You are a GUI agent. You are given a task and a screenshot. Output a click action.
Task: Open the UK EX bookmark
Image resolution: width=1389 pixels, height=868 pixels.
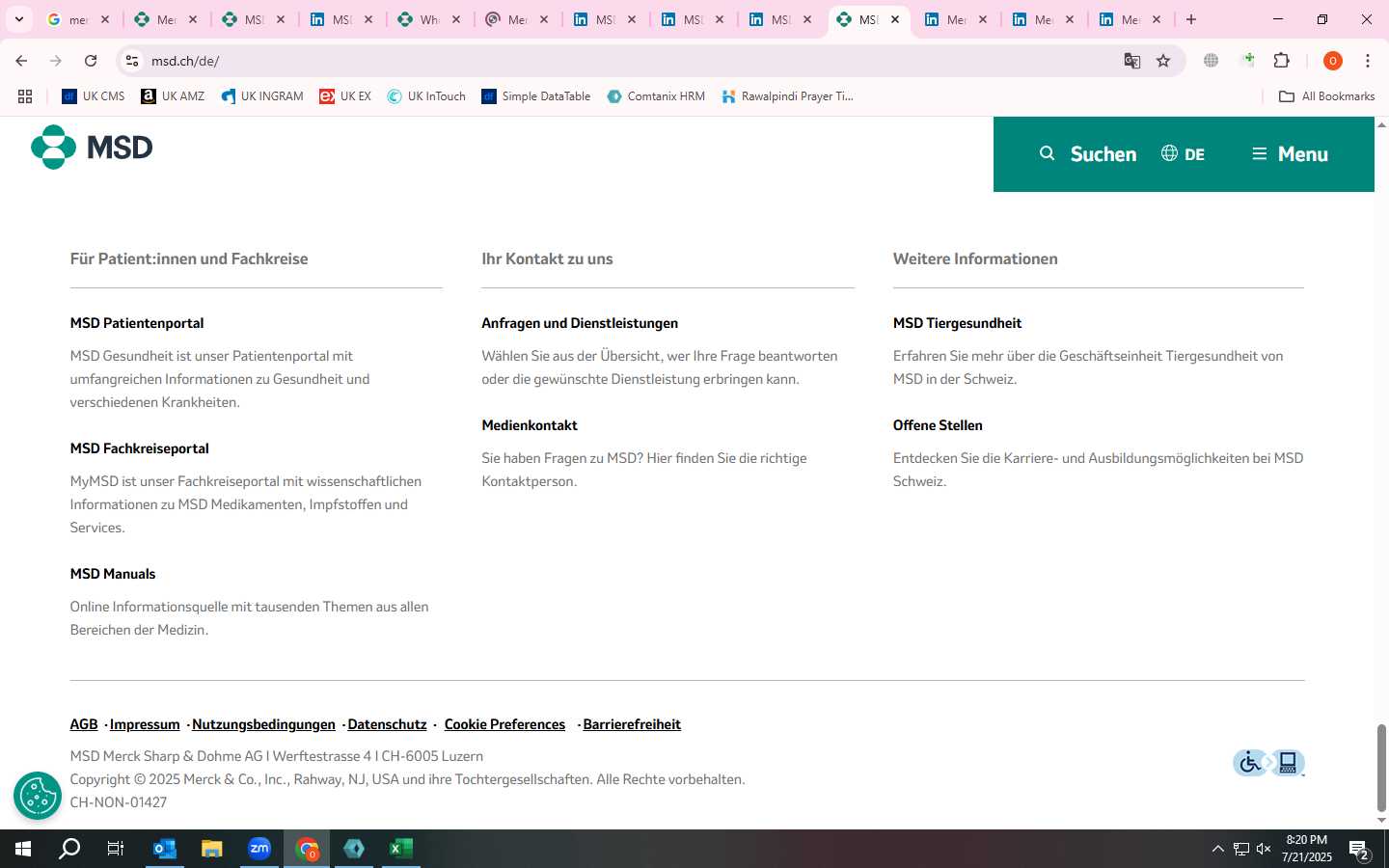point(345,96)
